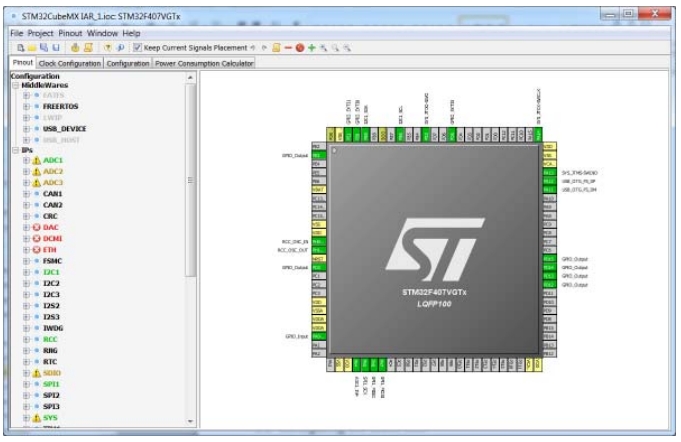
Task: Click the warning icon beside ADC1
Action: (x=37, y=160)
